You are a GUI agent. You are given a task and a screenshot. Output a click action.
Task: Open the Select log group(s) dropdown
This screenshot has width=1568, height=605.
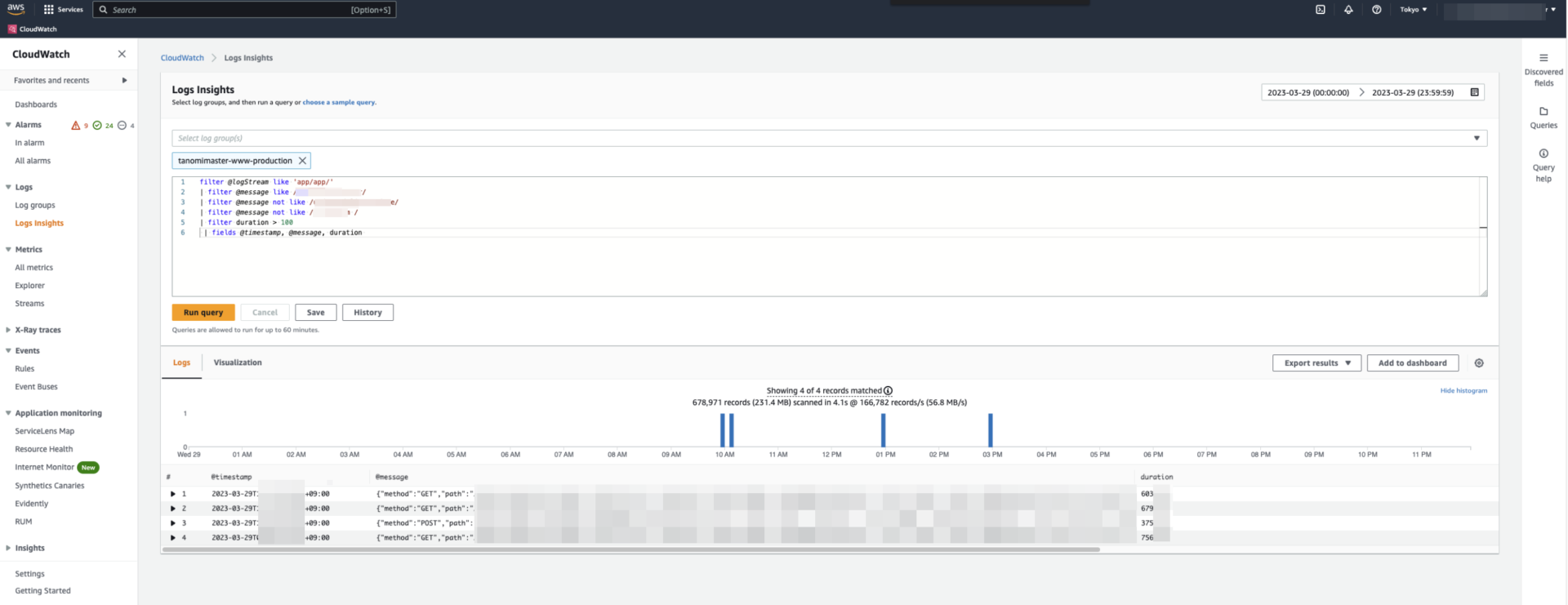[x=829, y=138]
